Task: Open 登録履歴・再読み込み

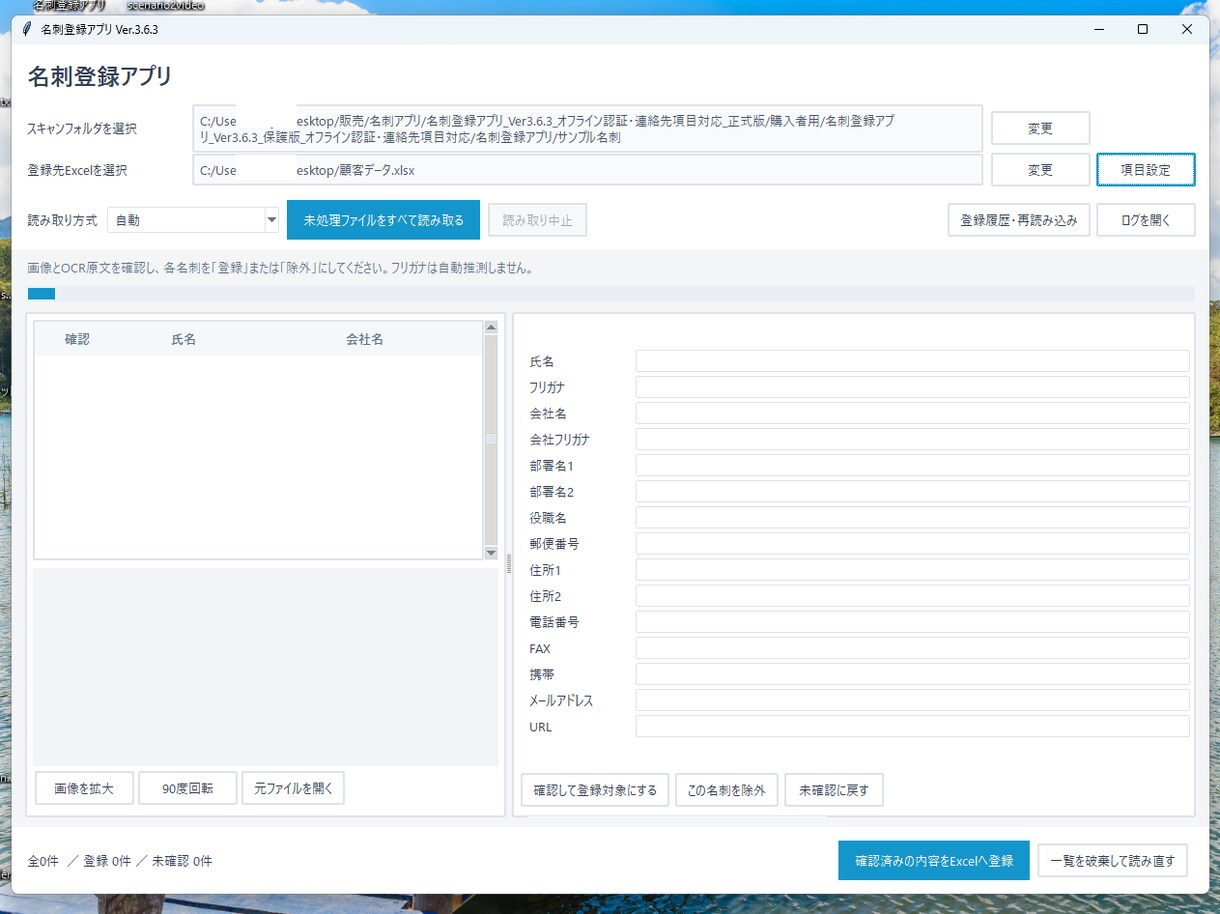Action: [1018, 220]
